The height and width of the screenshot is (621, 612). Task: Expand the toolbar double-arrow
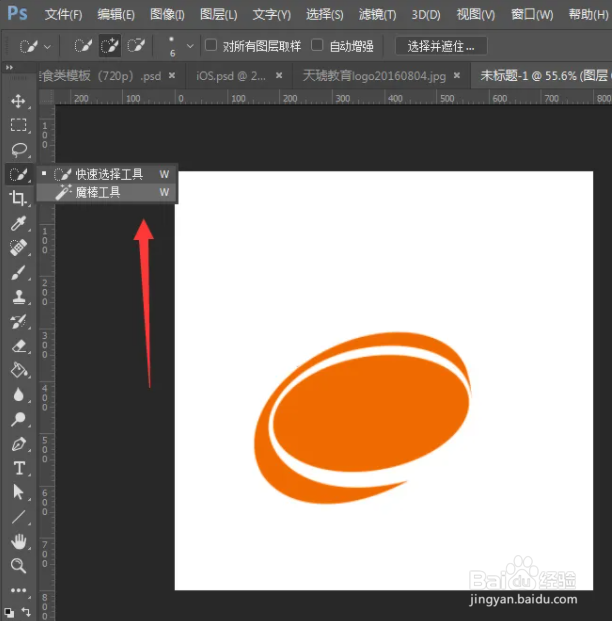coord(9,68)
